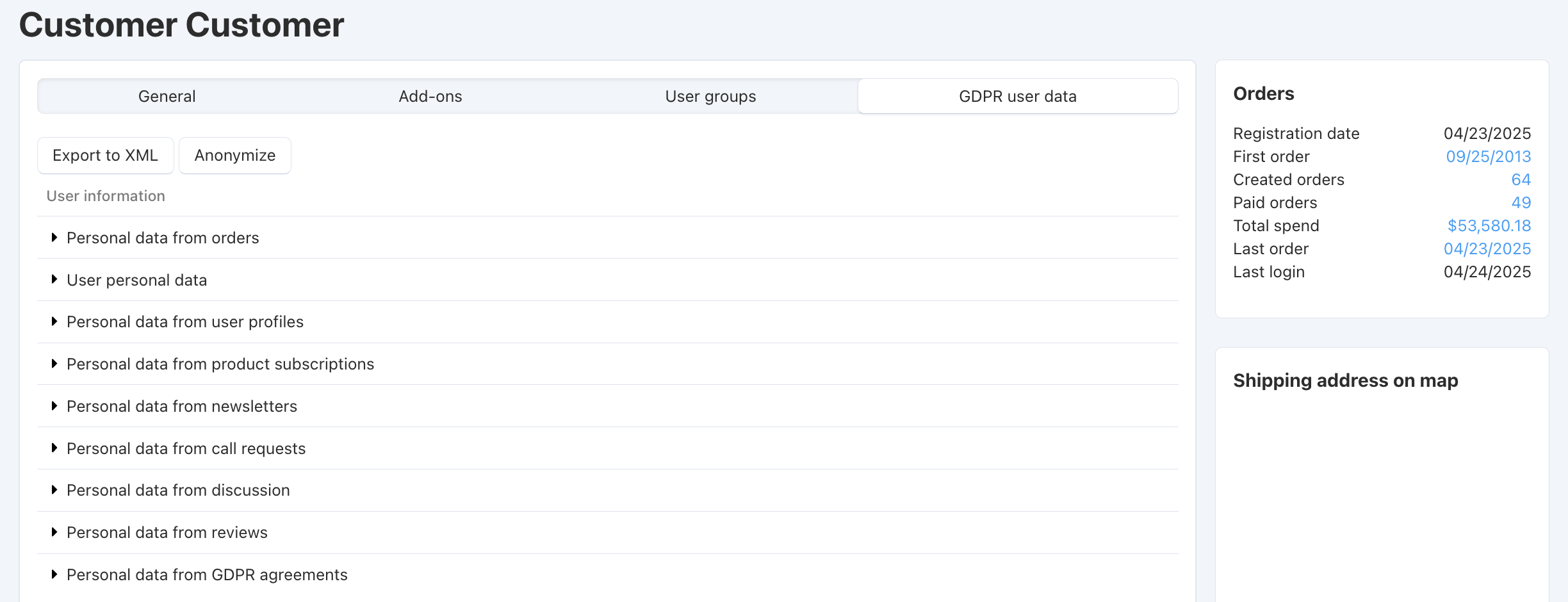Select the Last login label

(x=1269, y=272)
